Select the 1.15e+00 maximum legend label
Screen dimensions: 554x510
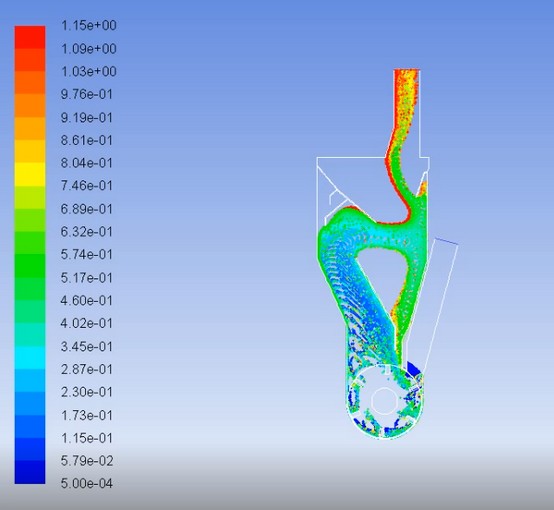click(x=89, y=26)
